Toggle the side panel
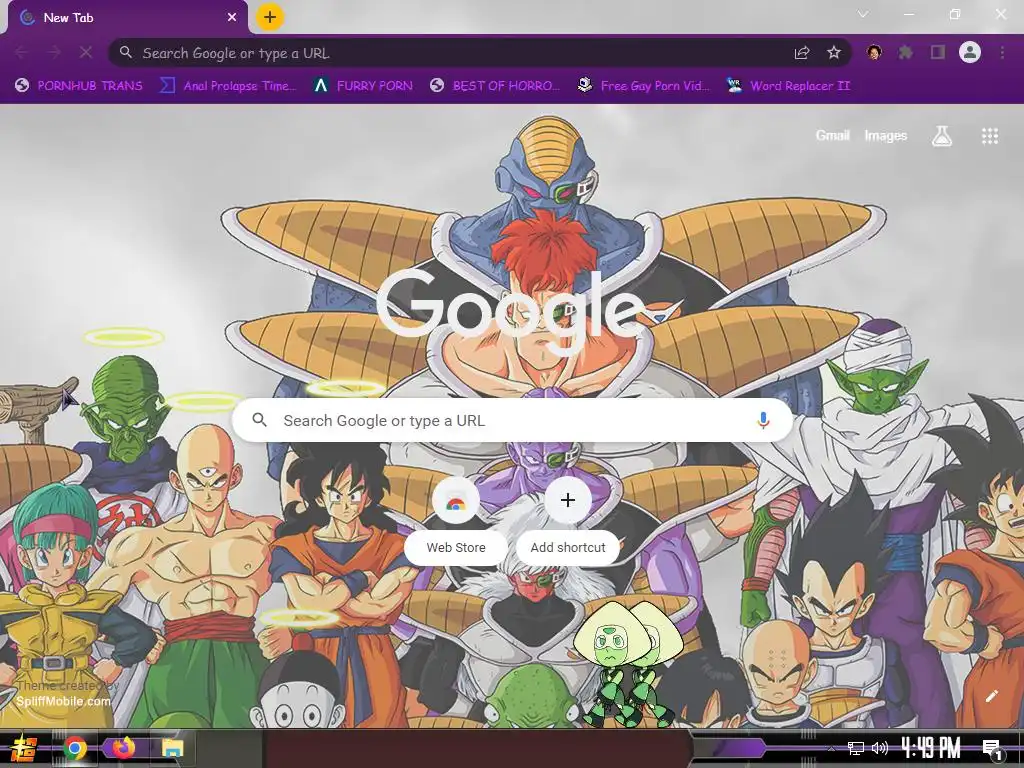 click(938, 52)
